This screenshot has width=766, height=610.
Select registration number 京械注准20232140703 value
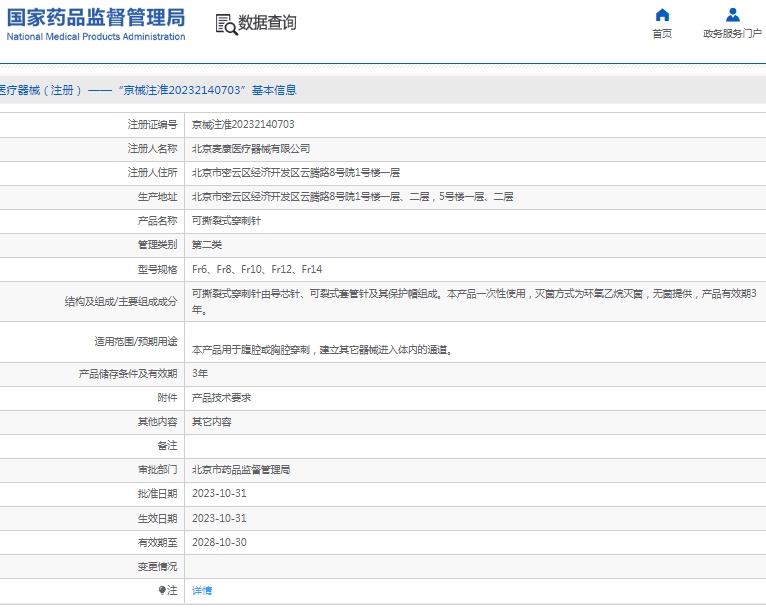(243, 125)
